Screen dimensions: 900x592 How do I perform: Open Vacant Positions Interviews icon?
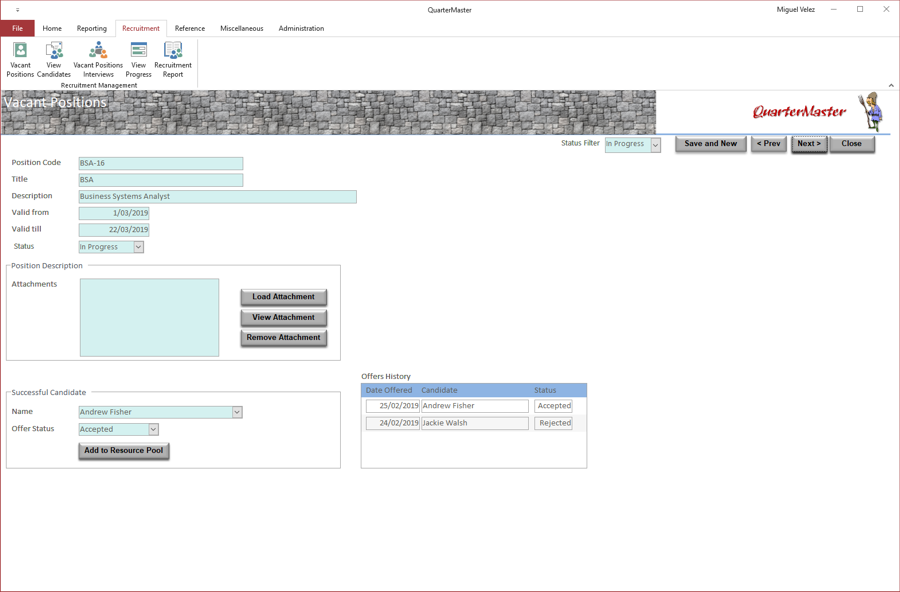98,59
